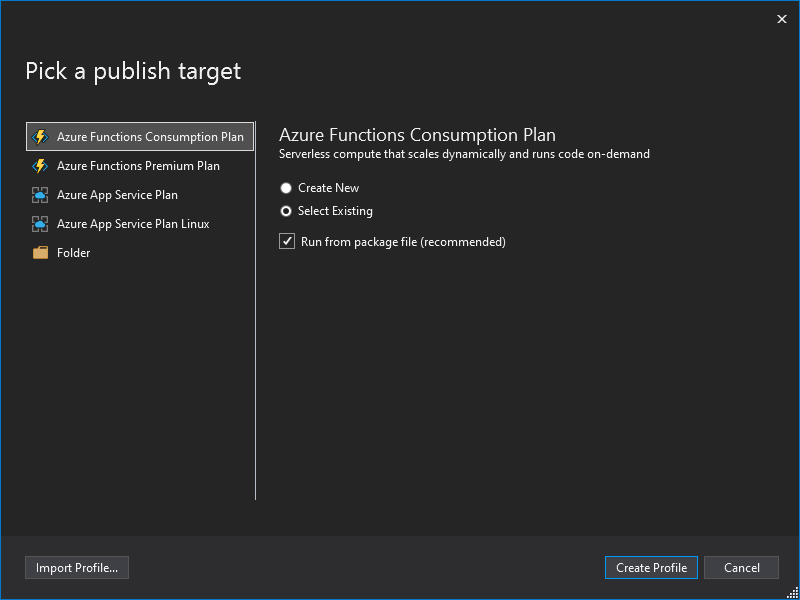This screenshot has width=800, height=600.
Task: Choose the Select Existing radio option
Action: pyautogui.click(x=287, y=211)
